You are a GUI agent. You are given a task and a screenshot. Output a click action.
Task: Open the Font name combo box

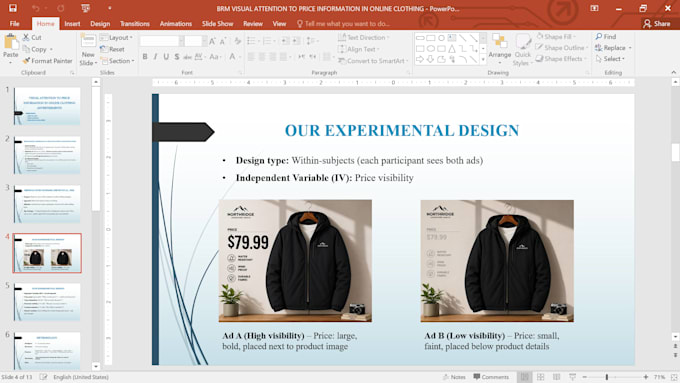[x=162, y=41]
